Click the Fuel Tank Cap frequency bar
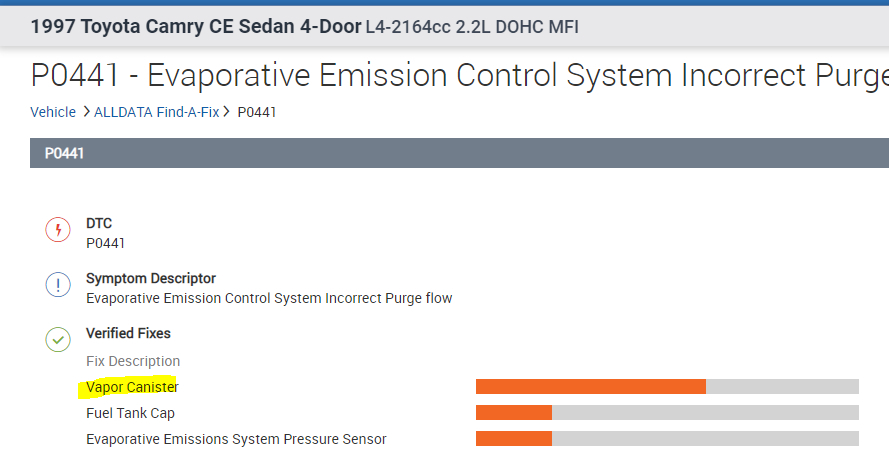This screenshot has height=470, width=889. click(x=666, y=413)
